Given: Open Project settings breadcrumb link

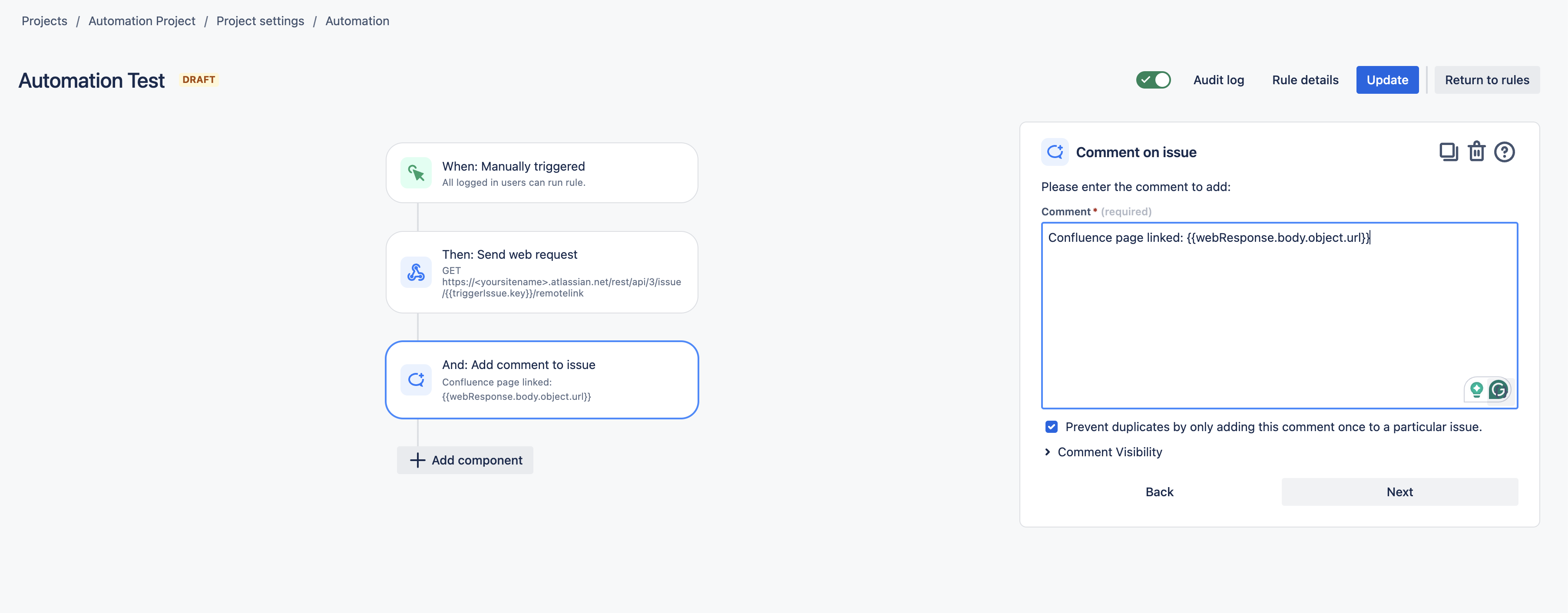Looking at the screenshot, I should pyautogui.click(x=260, y=21).
